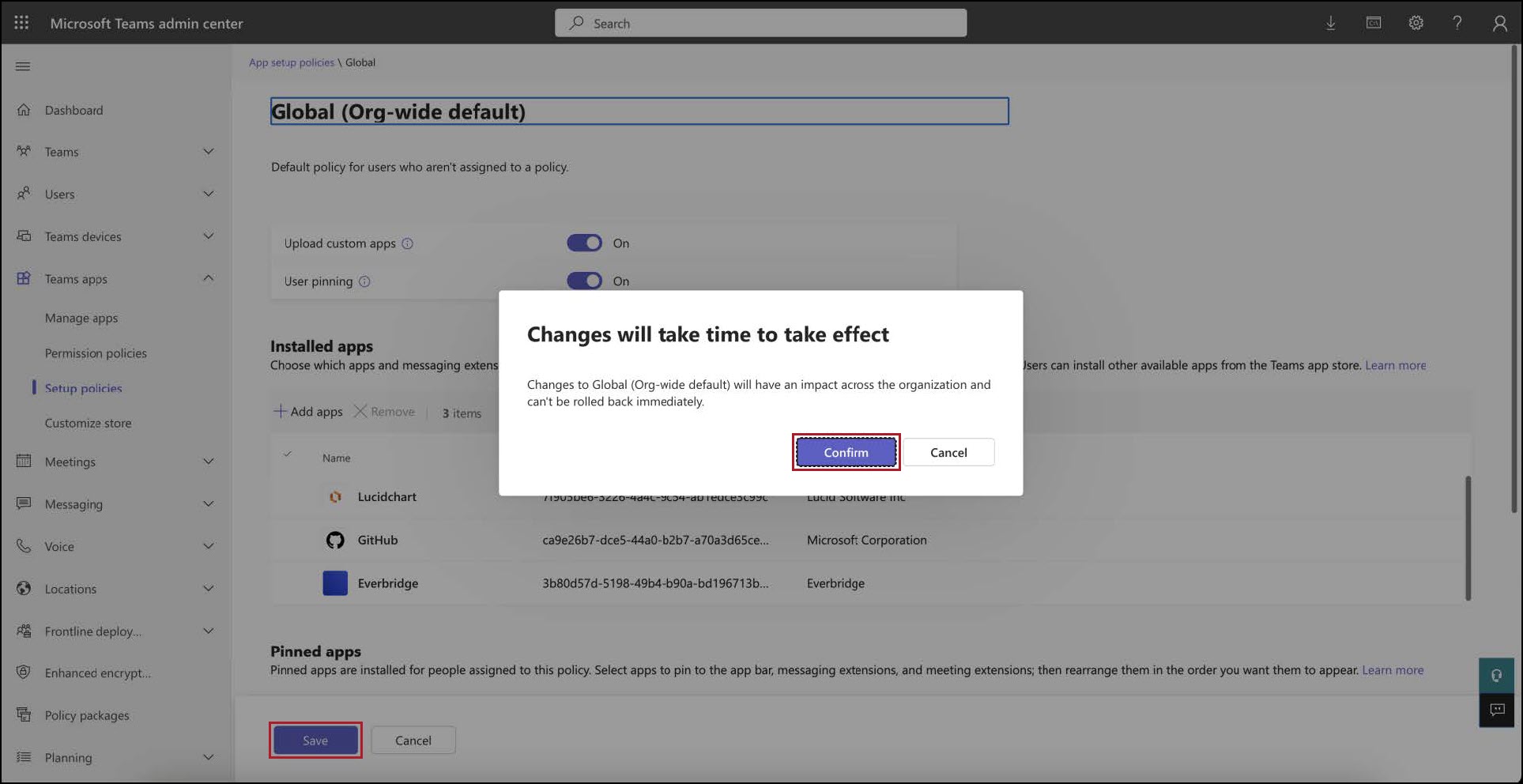Click the info icon beside Upload custom apps
Image resolution: width=1523 pixels, height=784 pixels.
[407, 243]
